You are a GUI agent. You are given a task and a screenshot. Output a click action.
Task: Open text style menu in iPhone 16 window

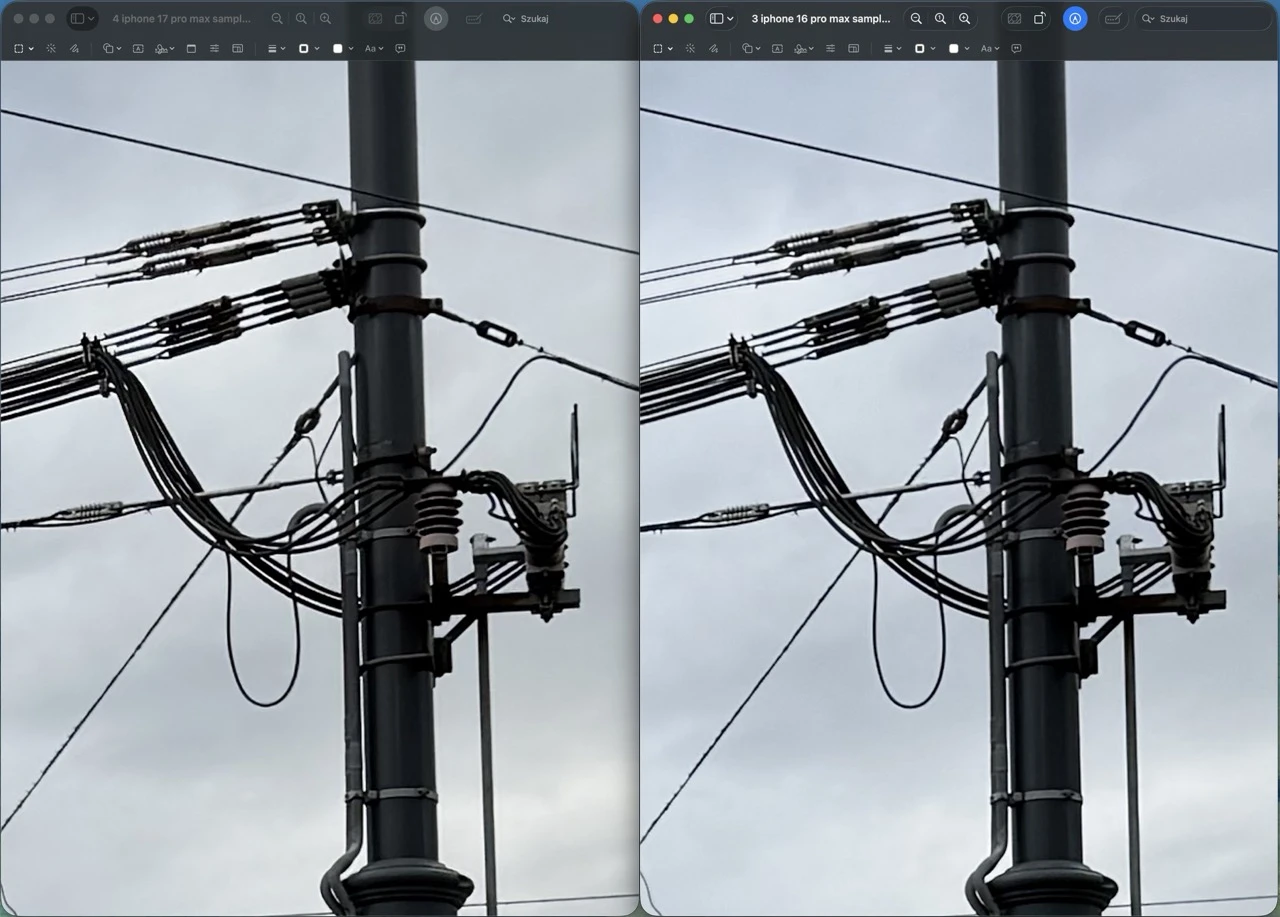pyautogui.click(x=989, y=48)
